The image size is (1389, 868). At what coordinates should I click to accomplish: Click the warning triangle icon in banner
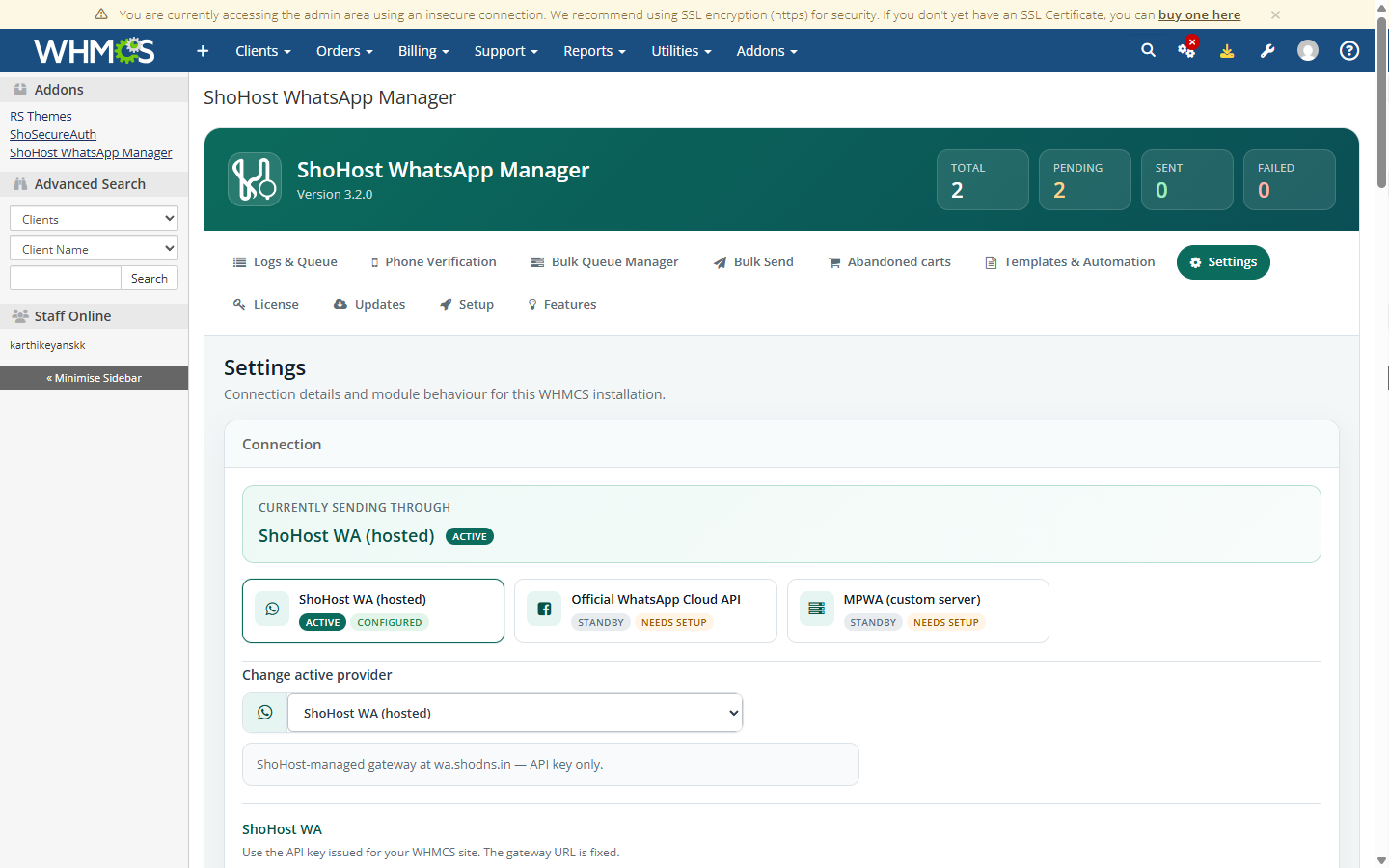(x=101, y=14)
